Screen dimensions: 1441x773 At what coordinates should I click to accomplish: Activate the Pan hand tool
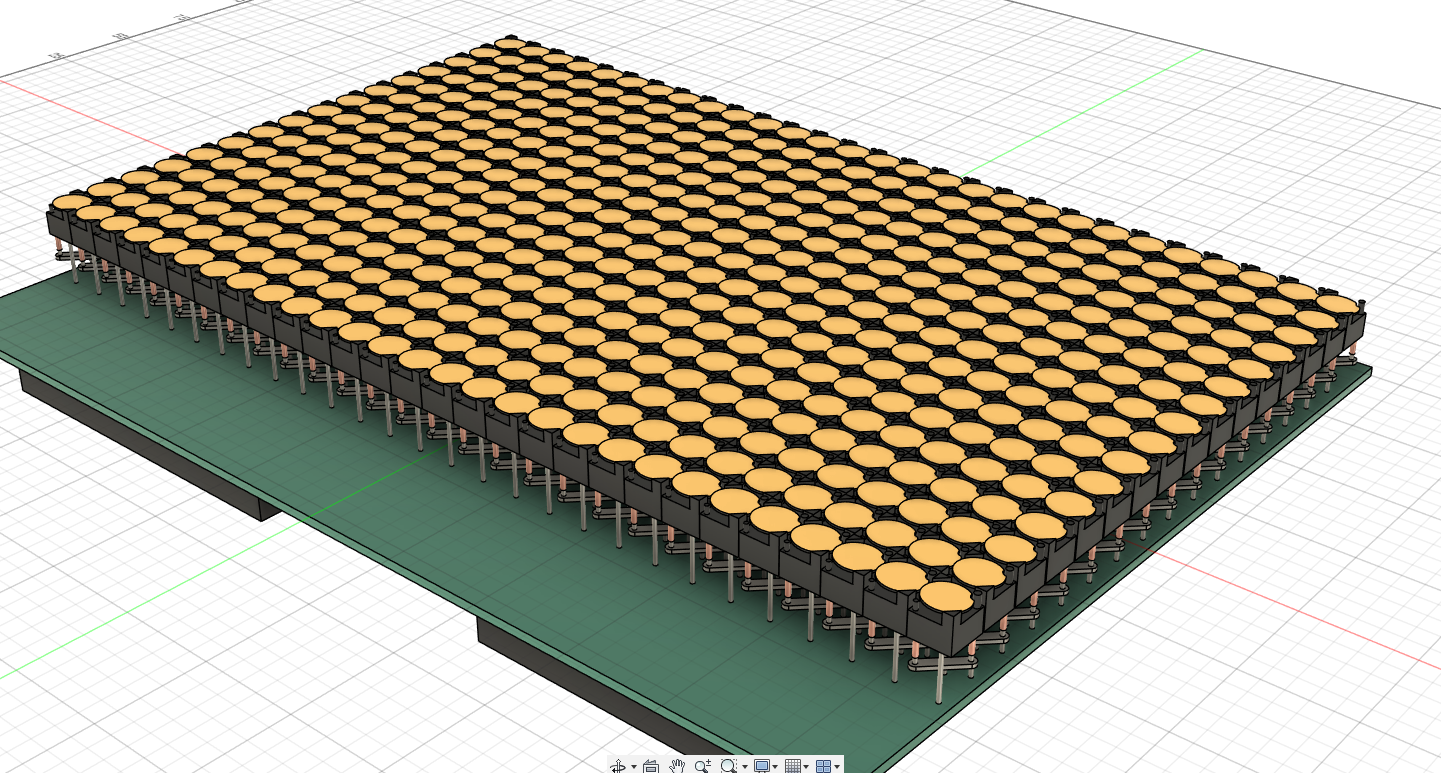677,766
